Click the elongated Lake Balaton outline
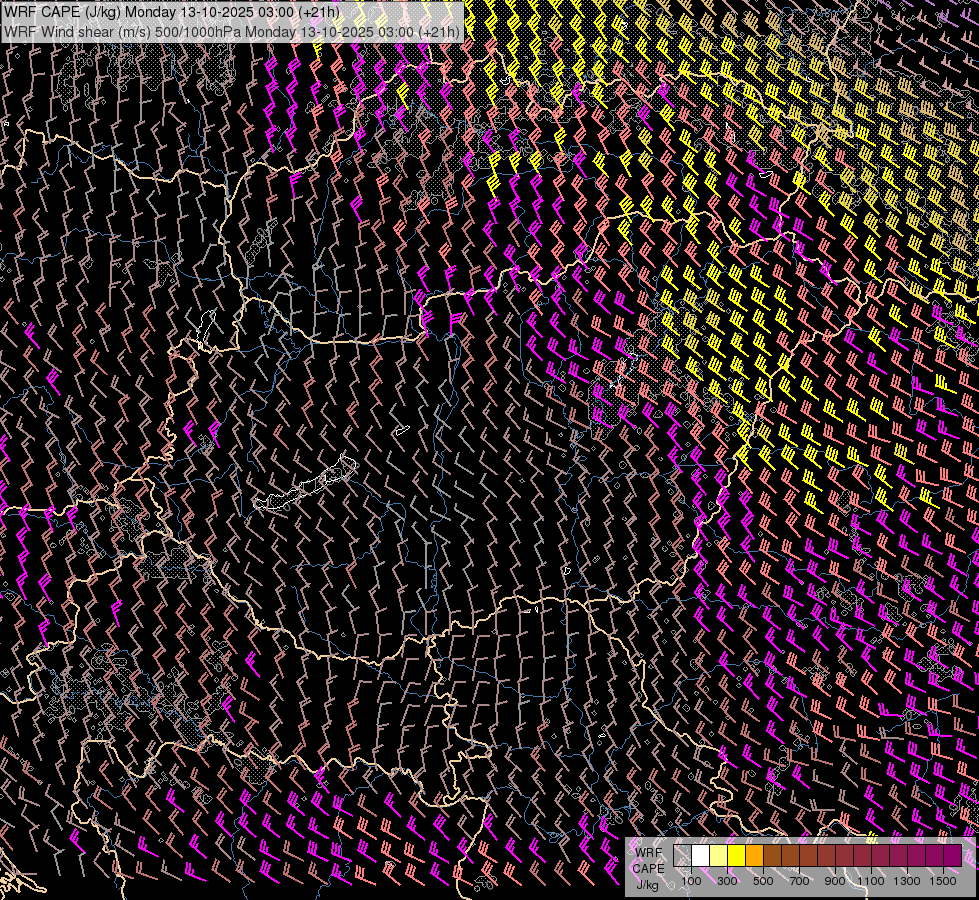Image resolution: width=979 pixels, height=900 pixels. (x=305, y=485)
